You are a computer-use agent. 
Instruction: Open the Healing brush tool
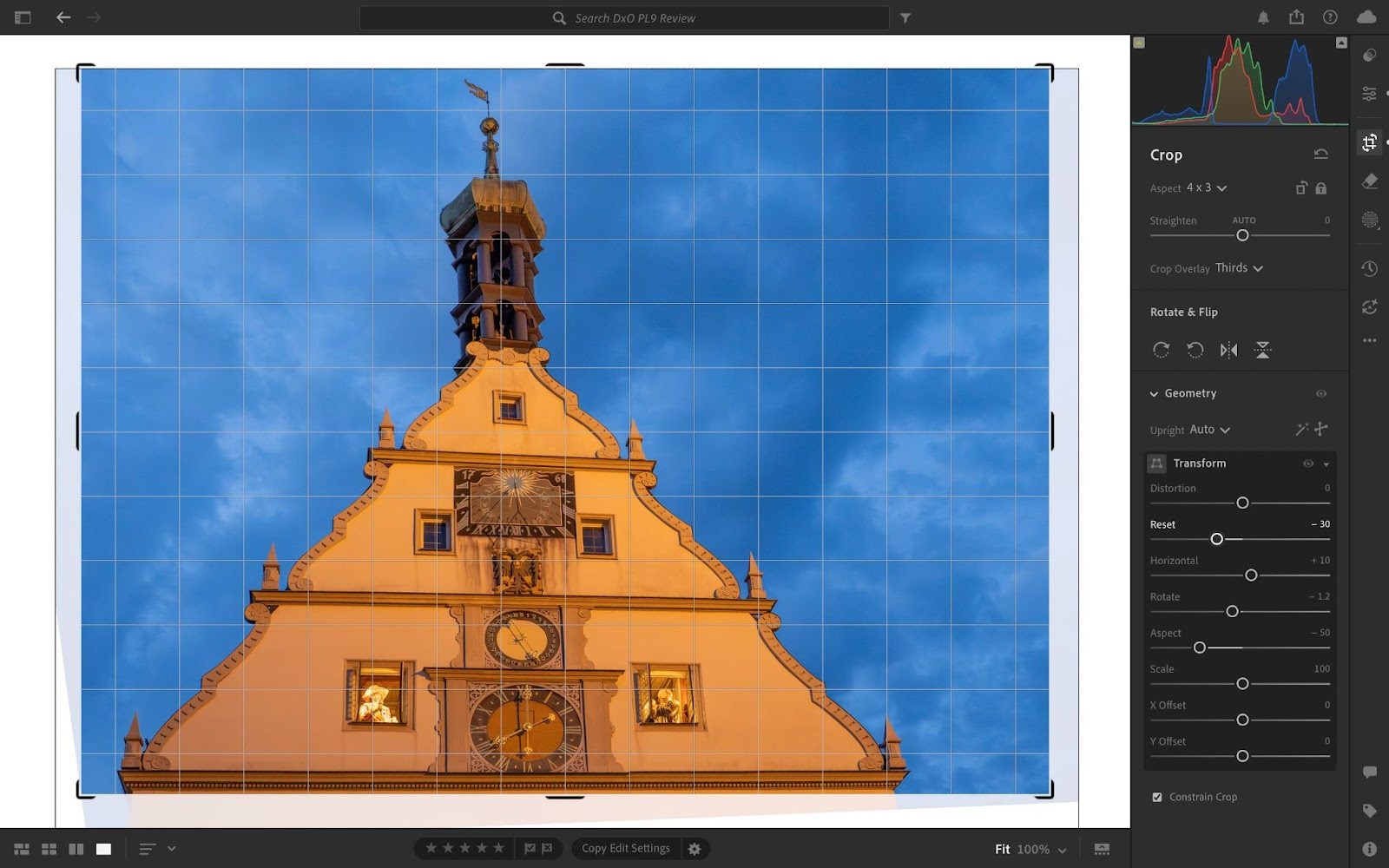[1370, 181]
